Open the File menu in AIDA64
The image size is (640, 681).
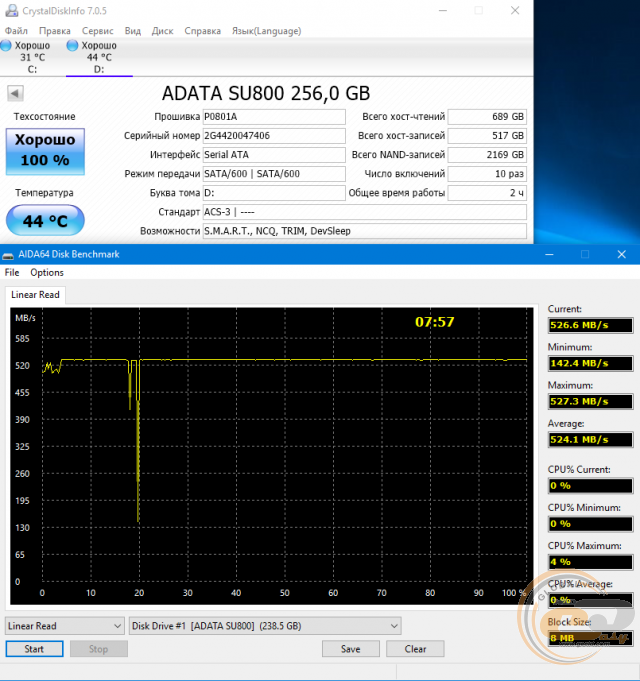(x=12, y=272)
